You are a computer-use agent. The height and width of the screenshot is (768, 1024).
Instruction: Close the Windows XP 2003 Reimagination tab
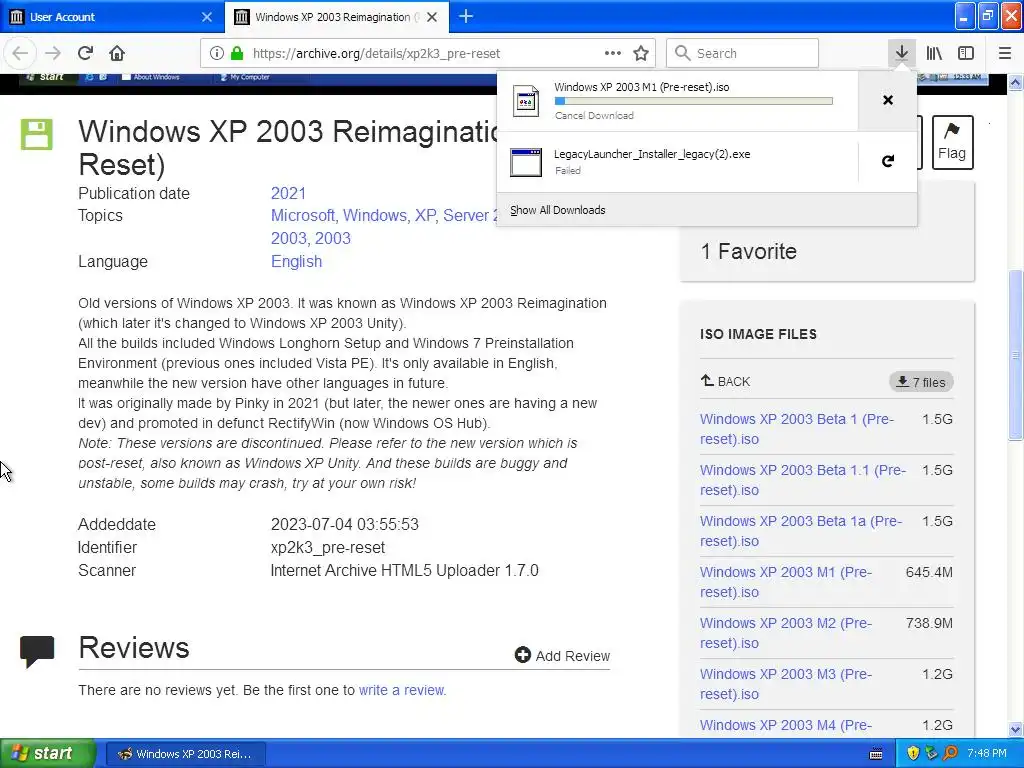coord(432,17)
